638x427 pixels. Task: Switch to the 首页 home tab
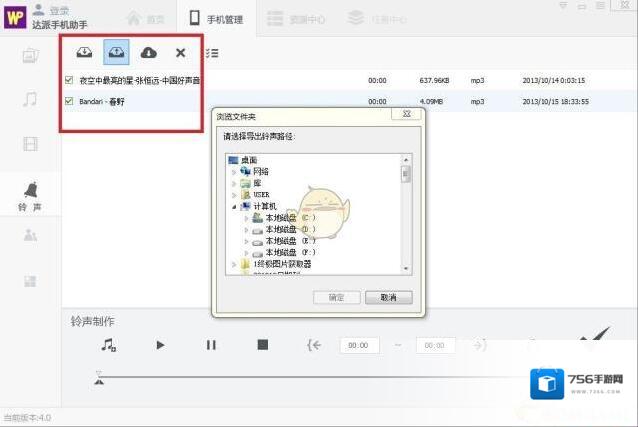(x=145, y=17)
